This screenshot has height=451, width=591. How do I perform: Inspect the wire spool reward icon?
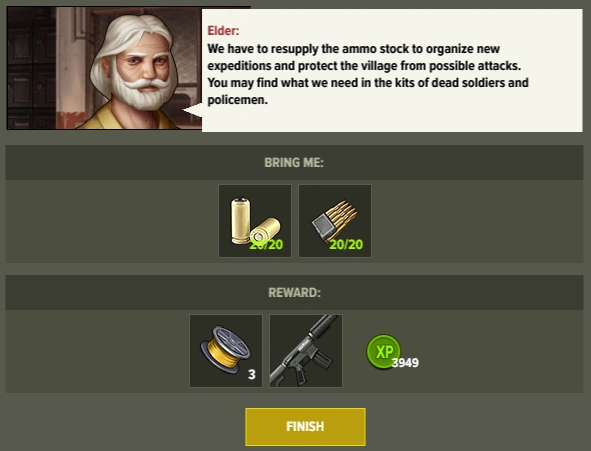click(x=226, y=351)
